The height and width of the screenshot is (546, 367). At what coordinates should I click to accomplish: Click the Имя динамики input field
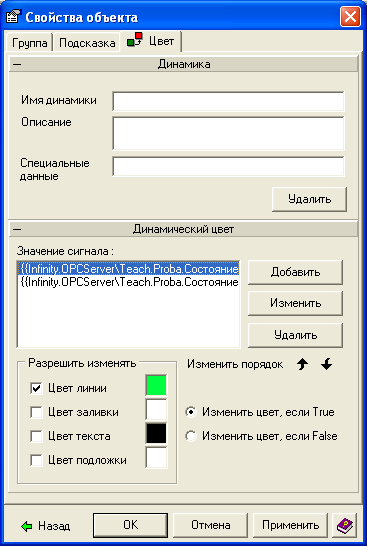click(228, 101)
